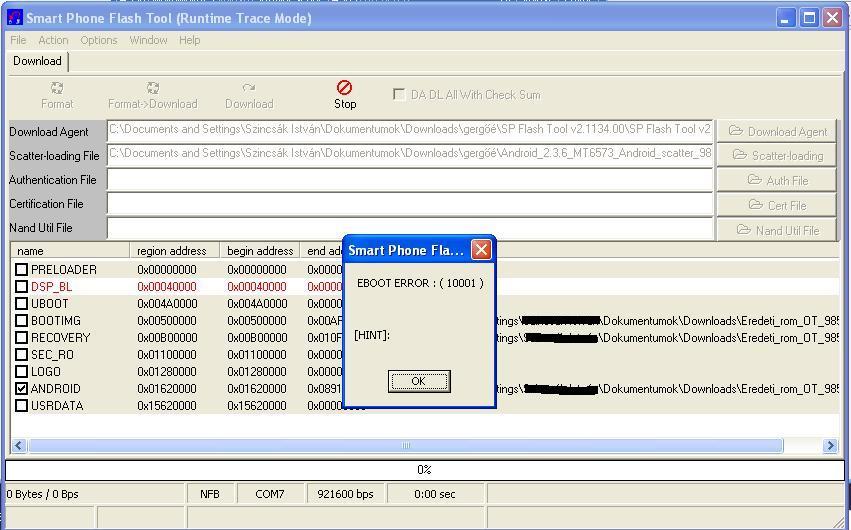The height and width of the screenshot is (530, 851).
Task: Click the Format->Download toolbar icon
Action: pos(153,88)
